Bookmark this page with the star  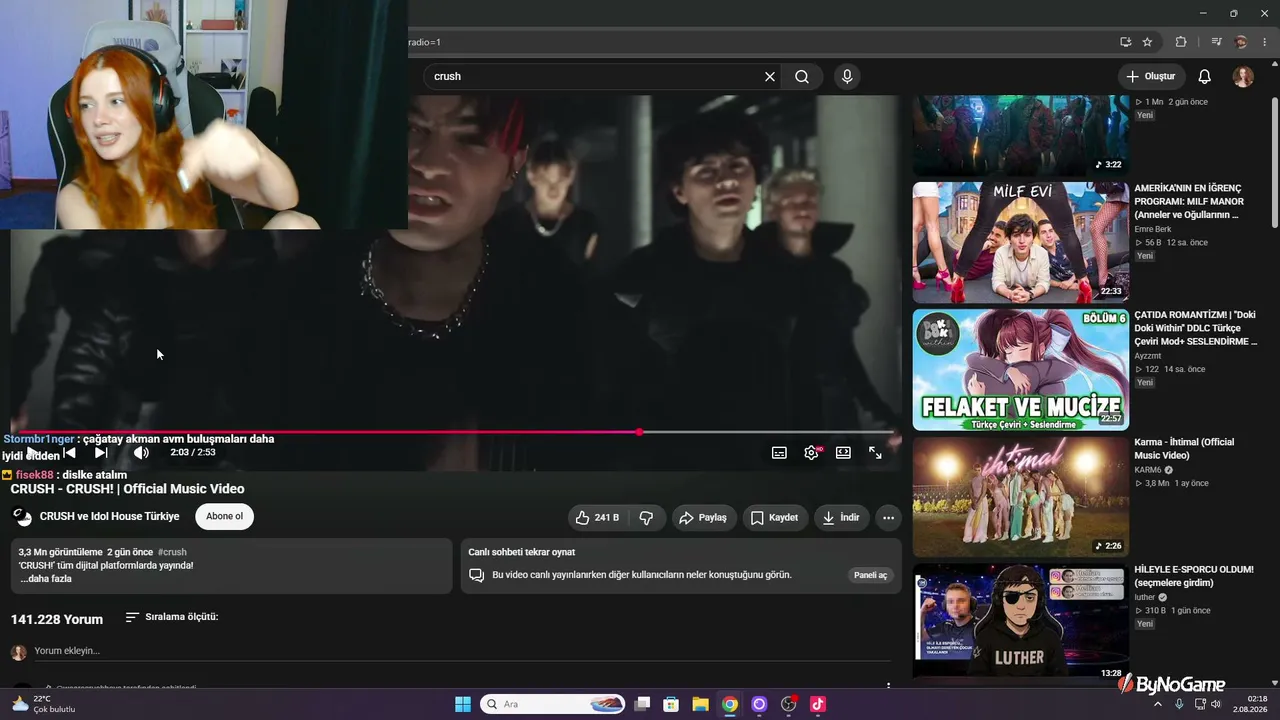pyautogui.click(x=1147, y=42)
